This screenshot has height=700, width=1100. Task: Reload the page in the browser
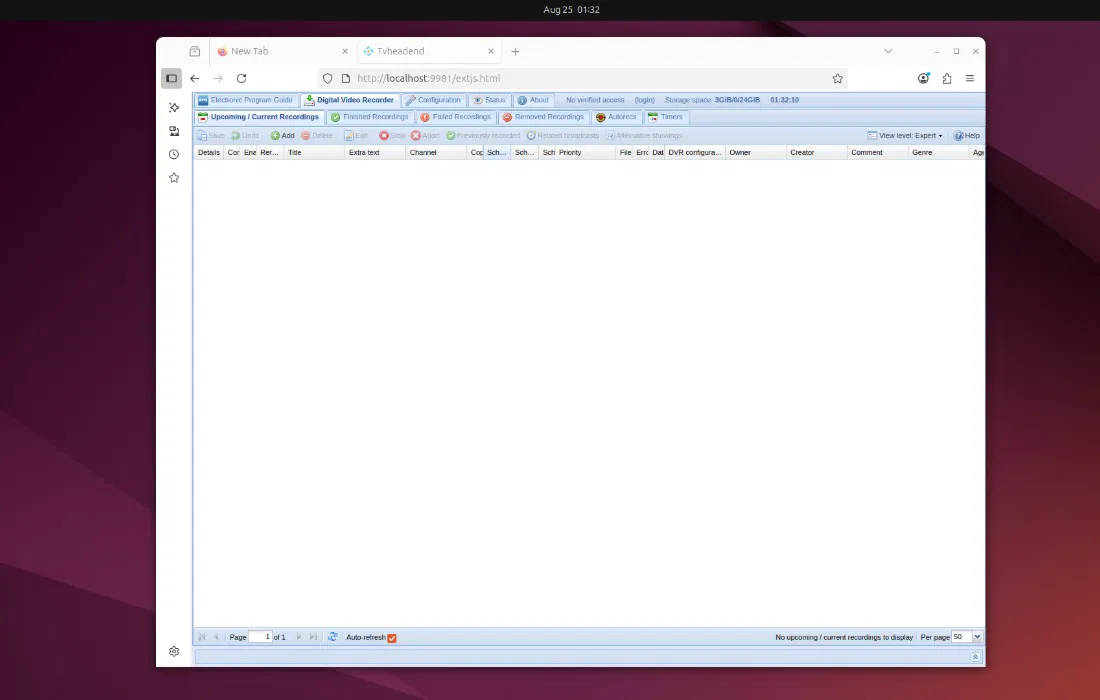(241, 78)
